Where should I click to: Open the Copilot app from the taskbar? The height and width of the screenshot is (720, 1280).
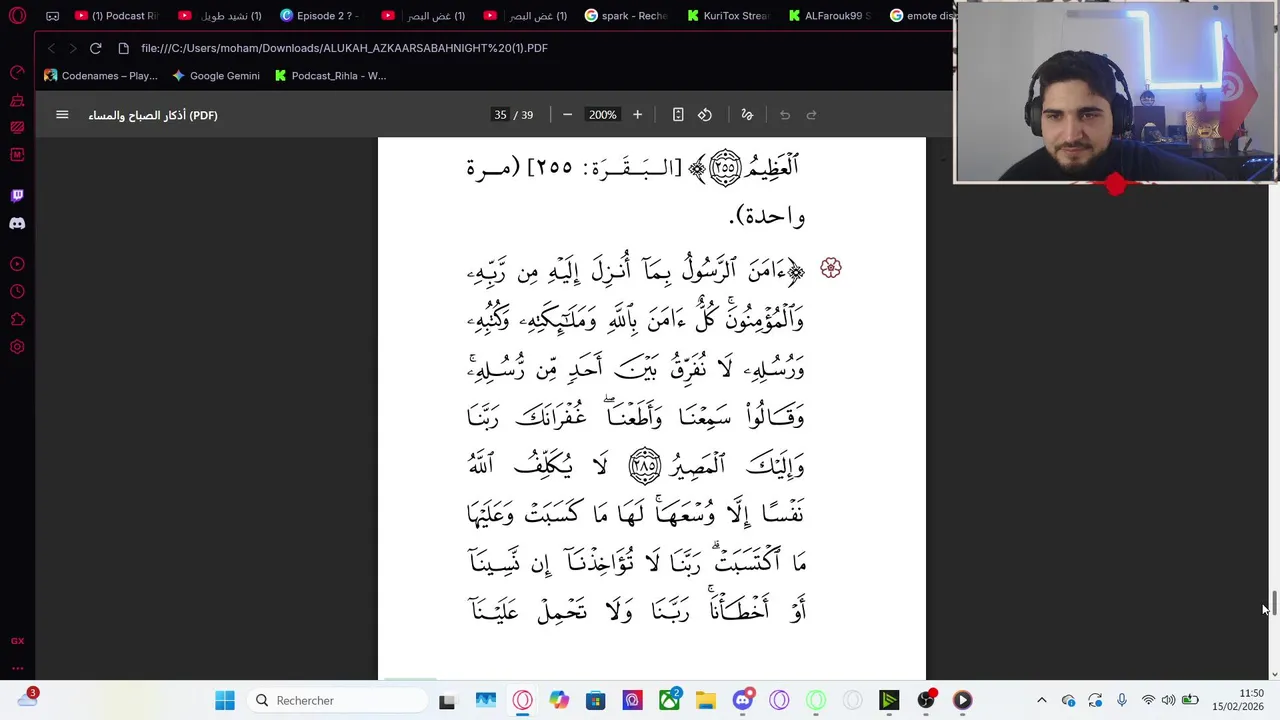tap(559, 701)
